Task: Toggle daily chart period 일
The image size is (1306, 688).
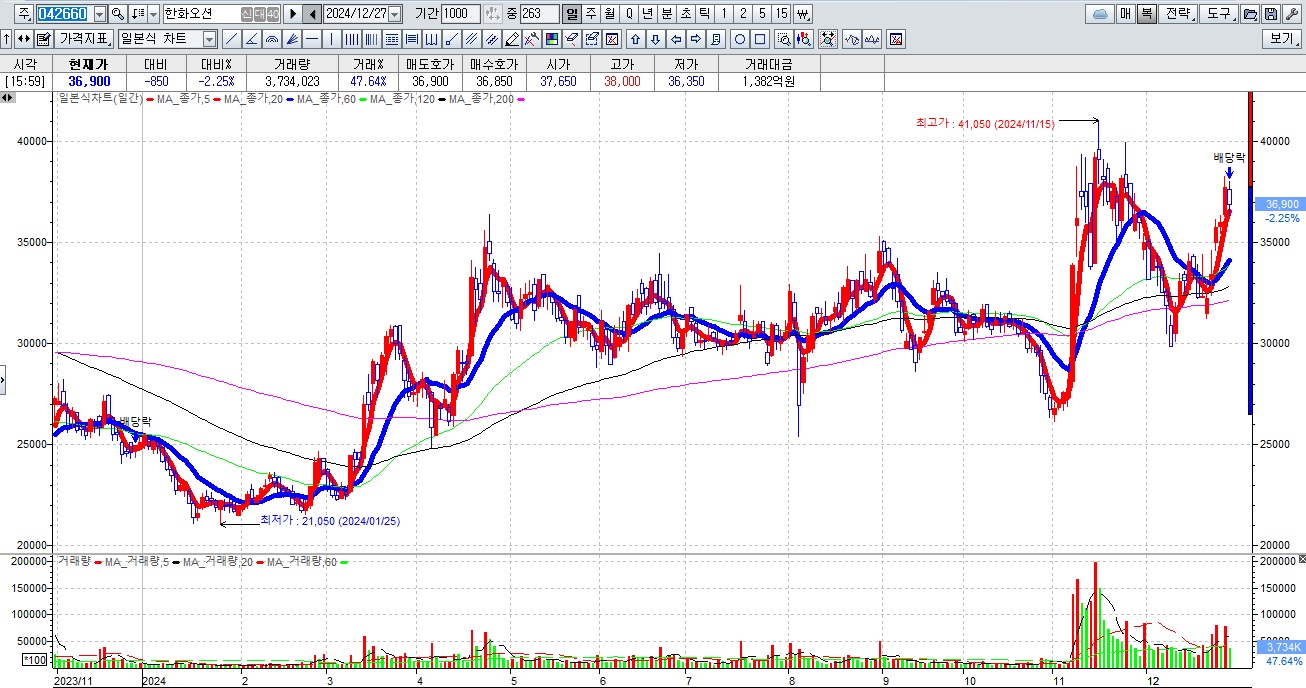Action: 571,14
